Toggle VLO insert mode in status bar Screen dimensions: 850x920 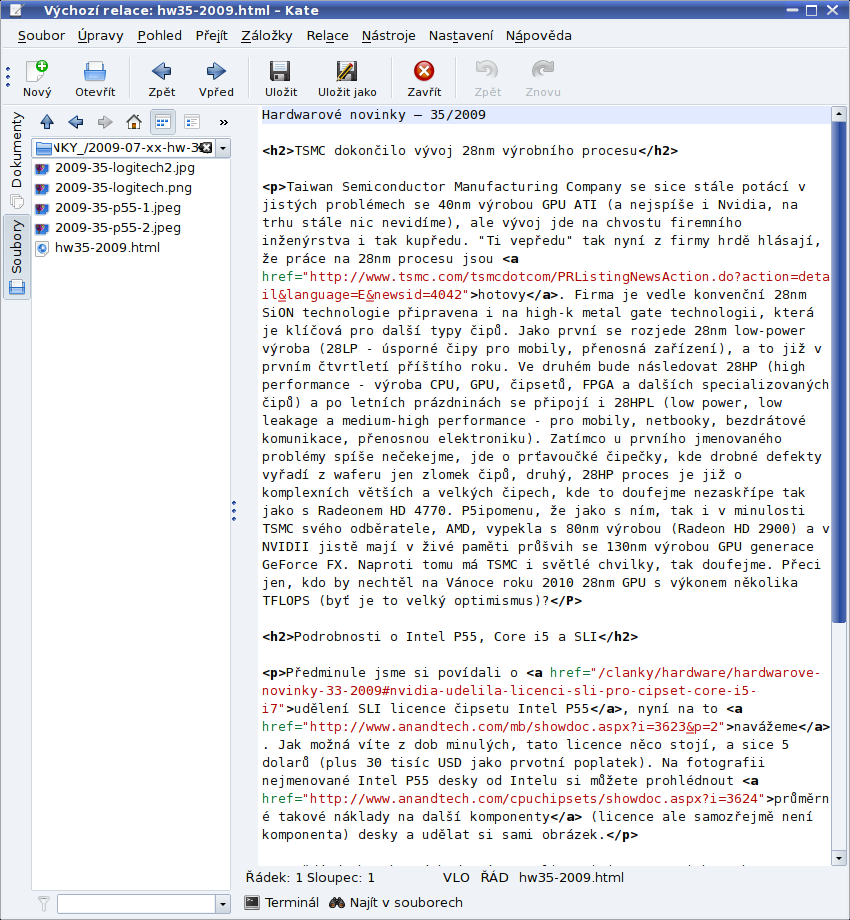click(x=456, y=878)
